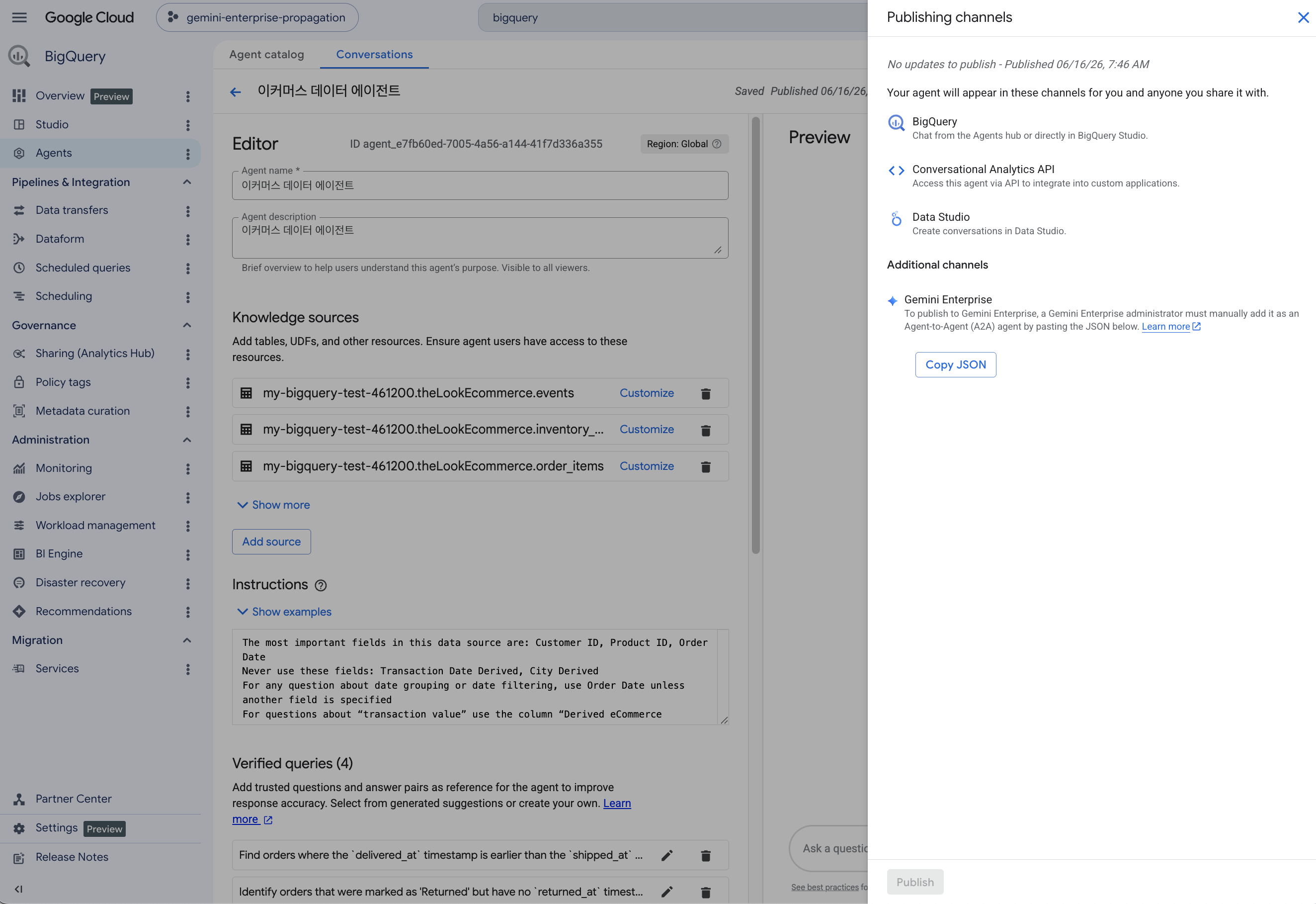Delete the theLookEcommerce.order_items source
This screenshot has height=904, width=1316.
[706, 467]
